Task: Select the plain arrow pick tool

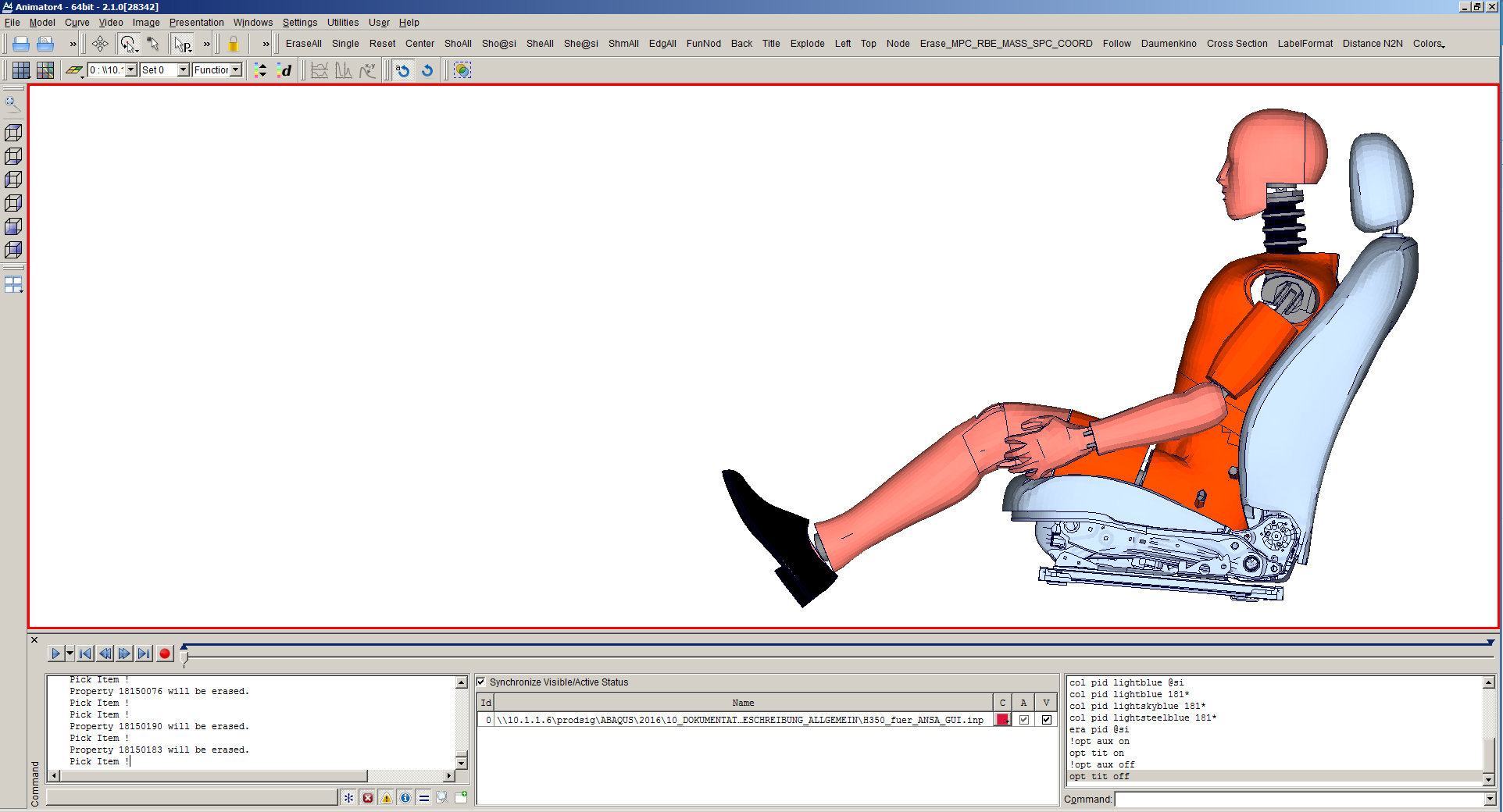Action: click(153, 44)
